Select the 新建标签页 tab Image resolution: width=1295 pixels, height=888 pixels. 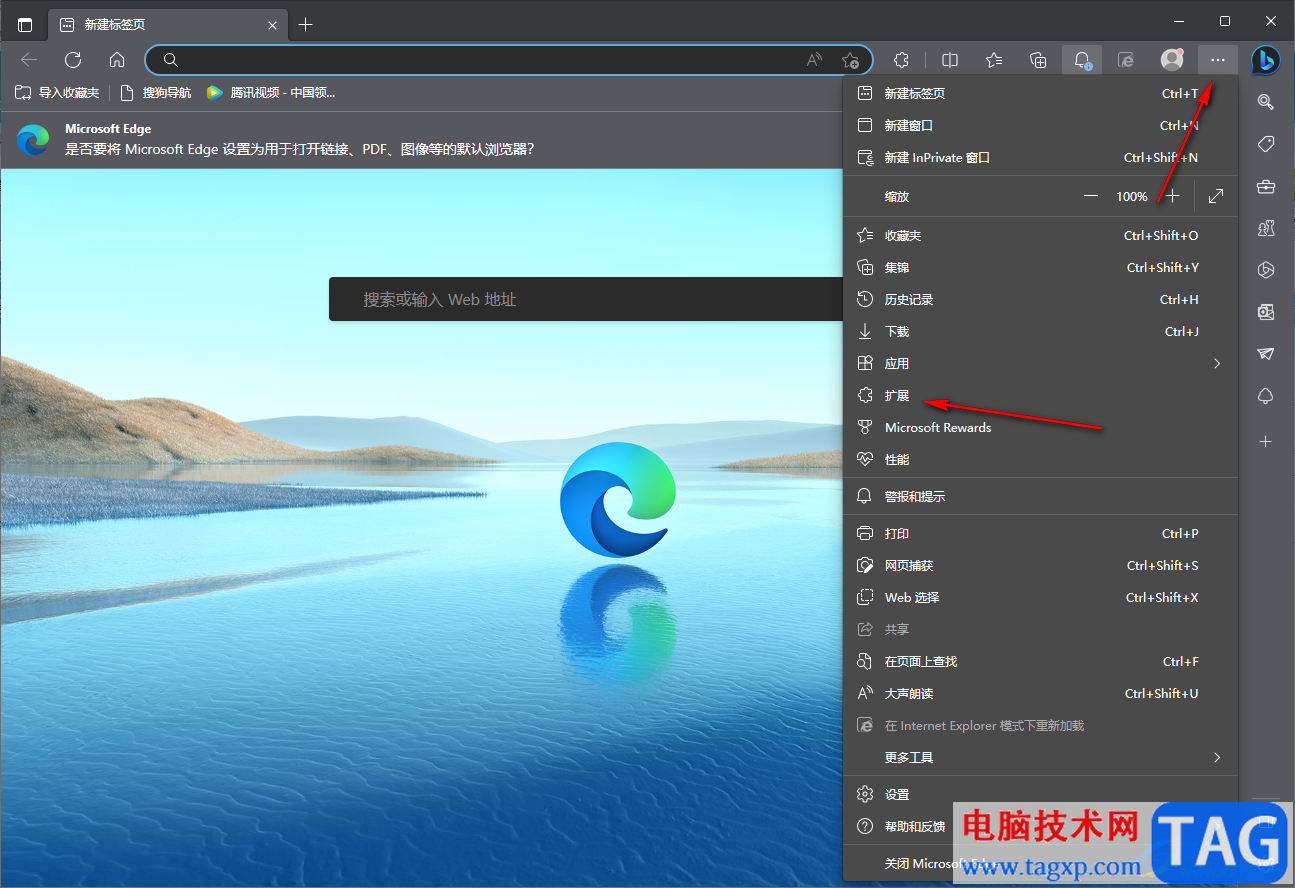168,25
